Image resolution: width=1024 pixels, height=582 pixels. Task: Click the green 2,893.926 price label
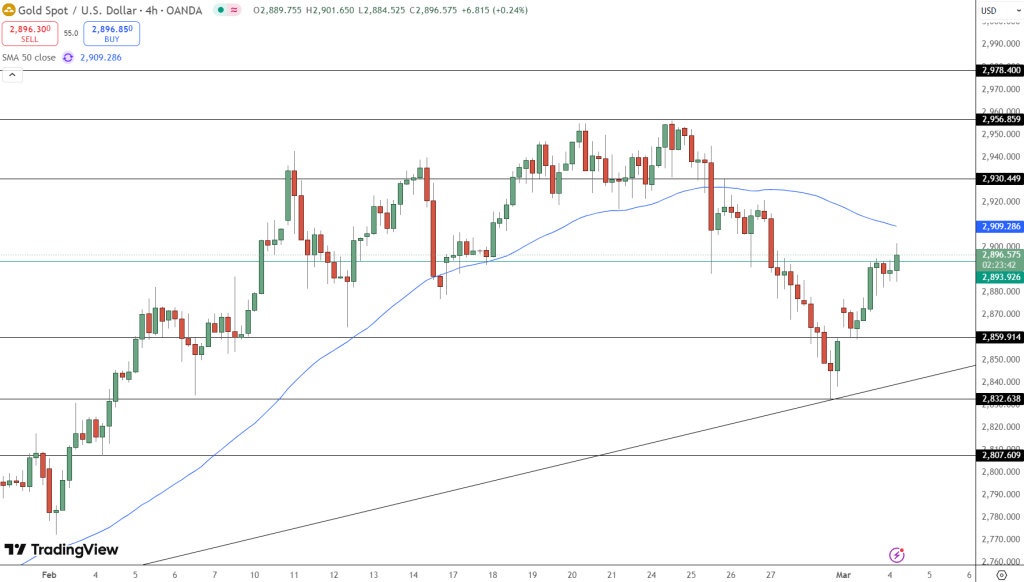click(x=999, y=277)
